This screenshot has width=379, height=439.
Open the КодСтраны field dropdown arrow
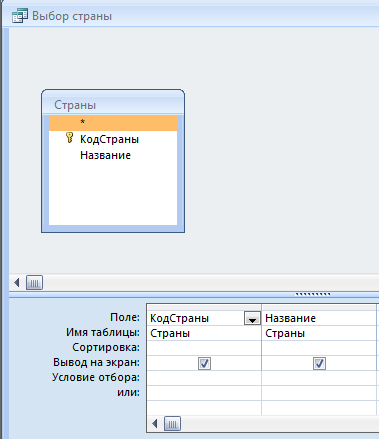tap(252, 318)
